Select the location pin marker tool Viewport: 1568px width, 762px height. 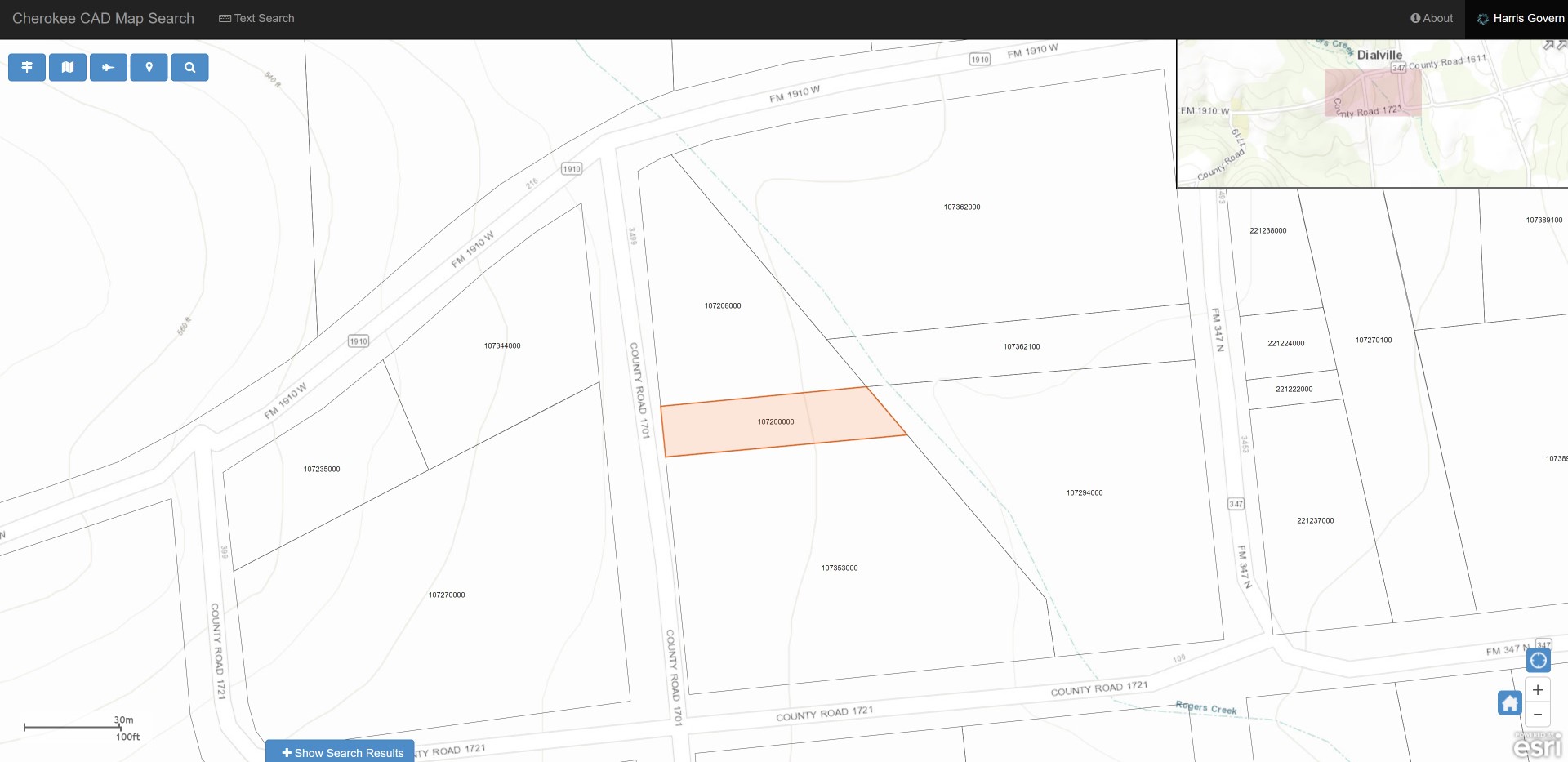click(x=149, y=67)
